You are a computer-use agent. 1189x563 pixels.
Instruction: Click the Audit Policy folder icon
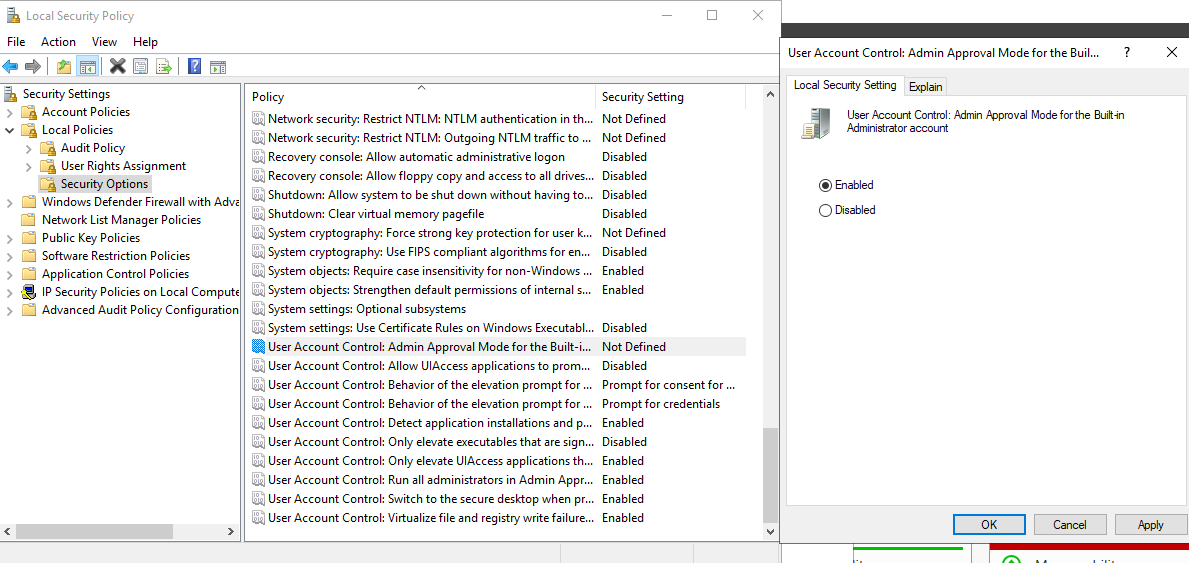pyautogui.click(x=49, y=148)
